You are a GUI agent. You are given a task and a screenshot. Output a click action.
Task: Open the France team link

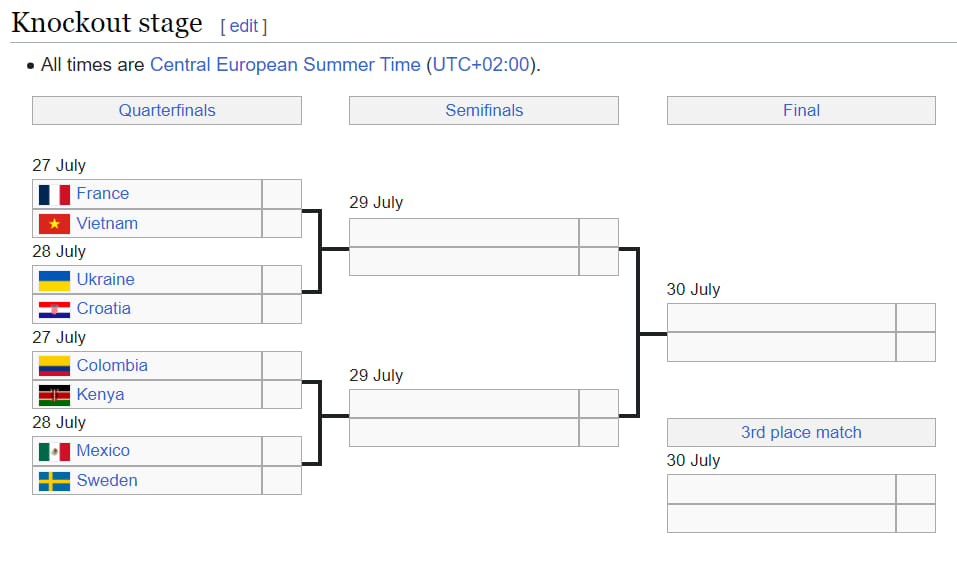point(103,194)
